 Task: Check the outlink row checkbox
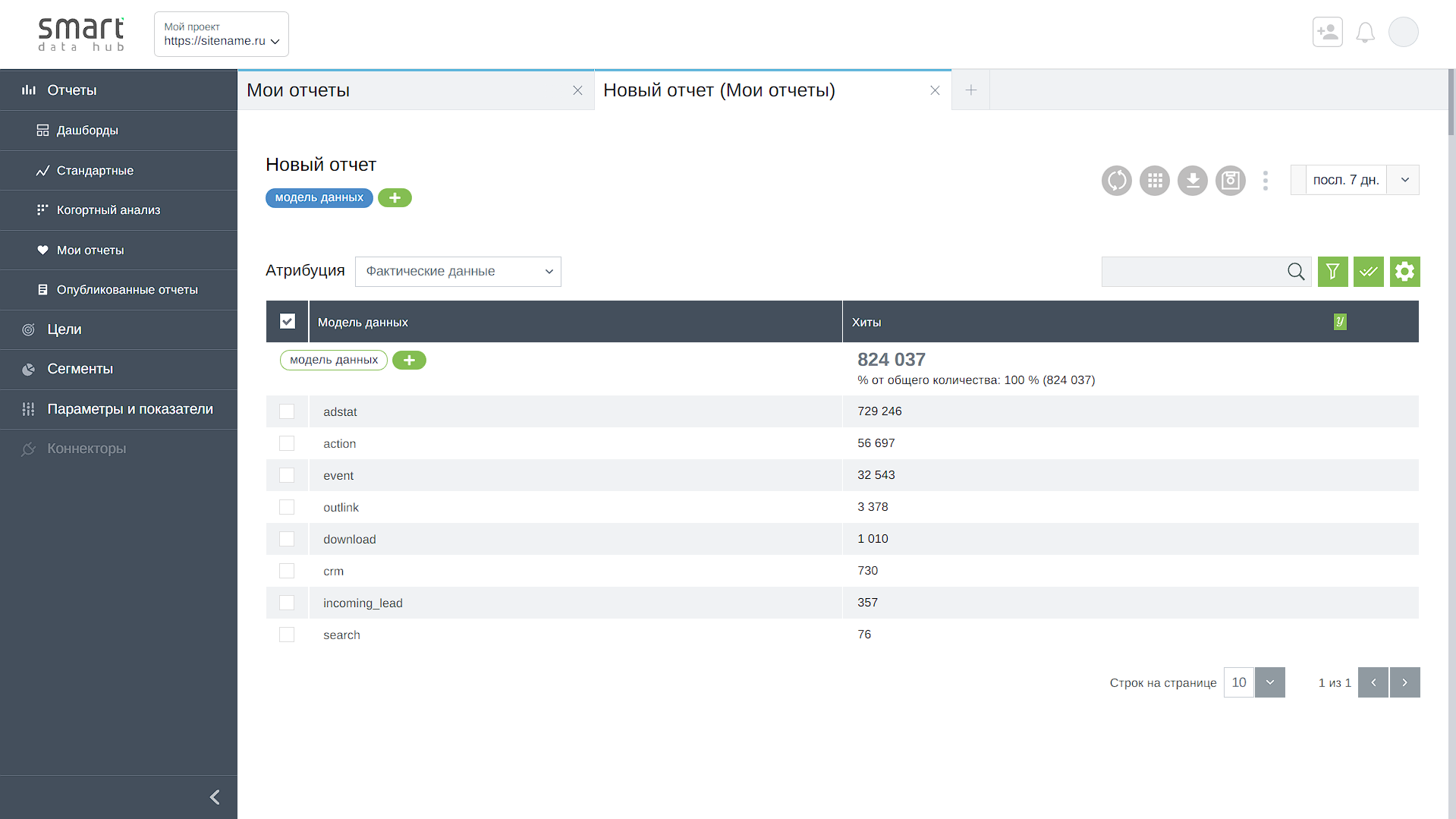click(x=287, y=507)
